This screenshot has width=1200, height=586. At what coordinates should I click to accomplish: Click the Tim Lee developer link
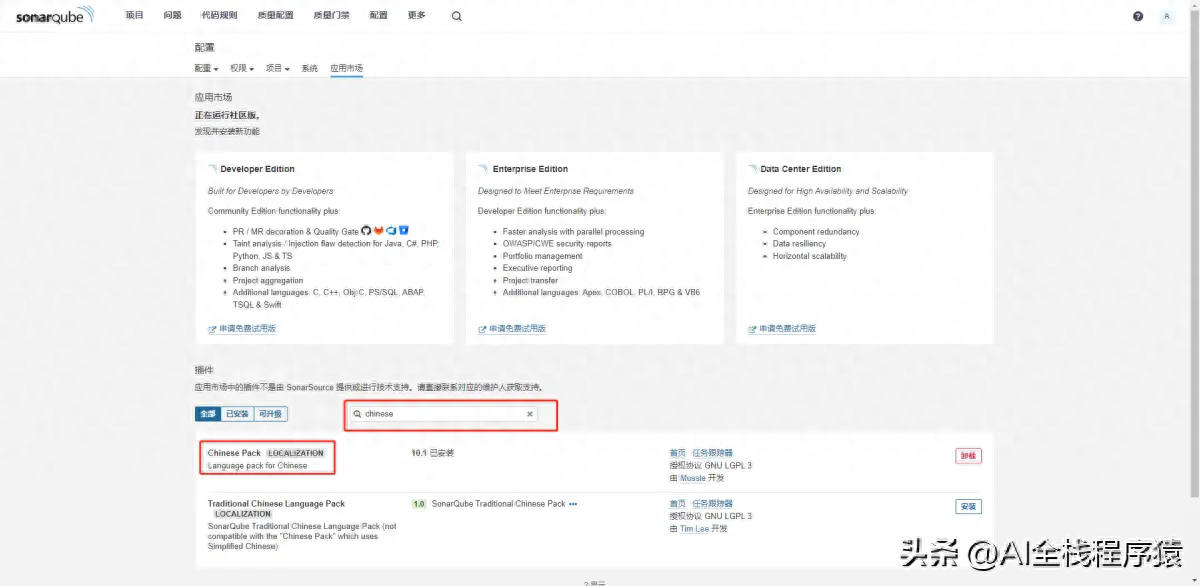point(694,529)
